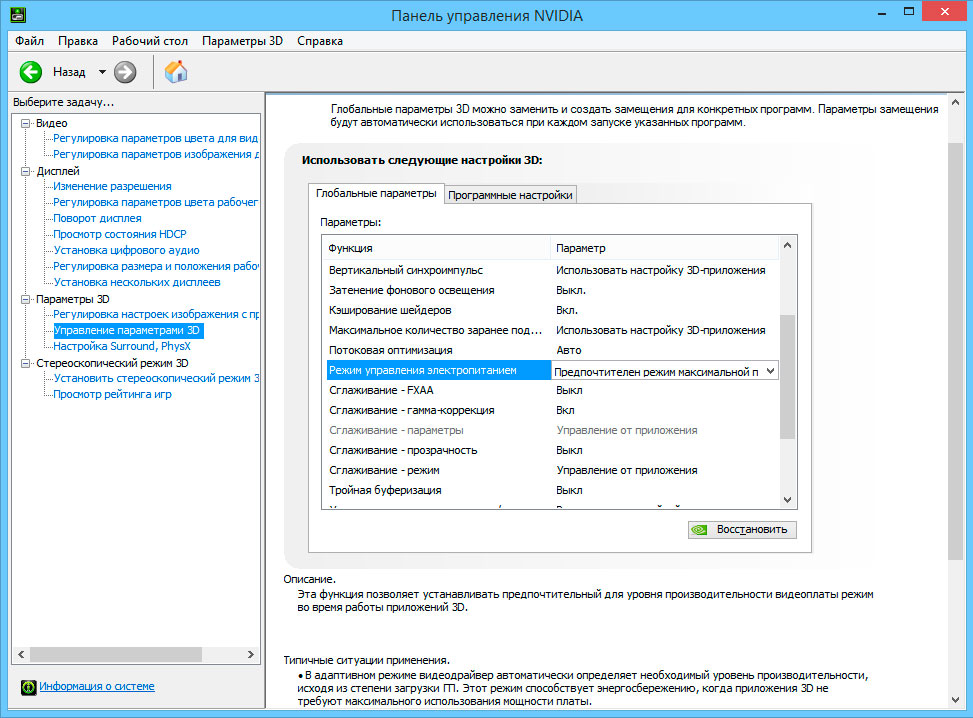Screen dimensions: 973x718
Task: Click the settings list scrollbar thumb
Action: 787,377
